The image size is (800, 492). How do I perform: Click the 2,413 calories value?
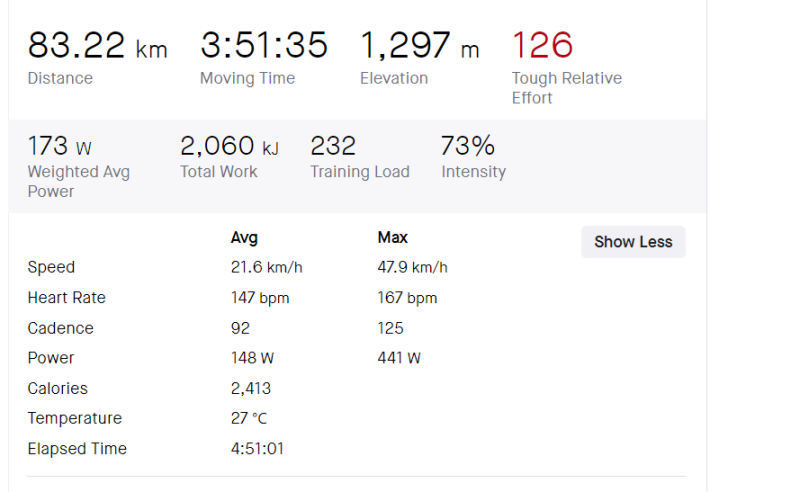[251, 388]
